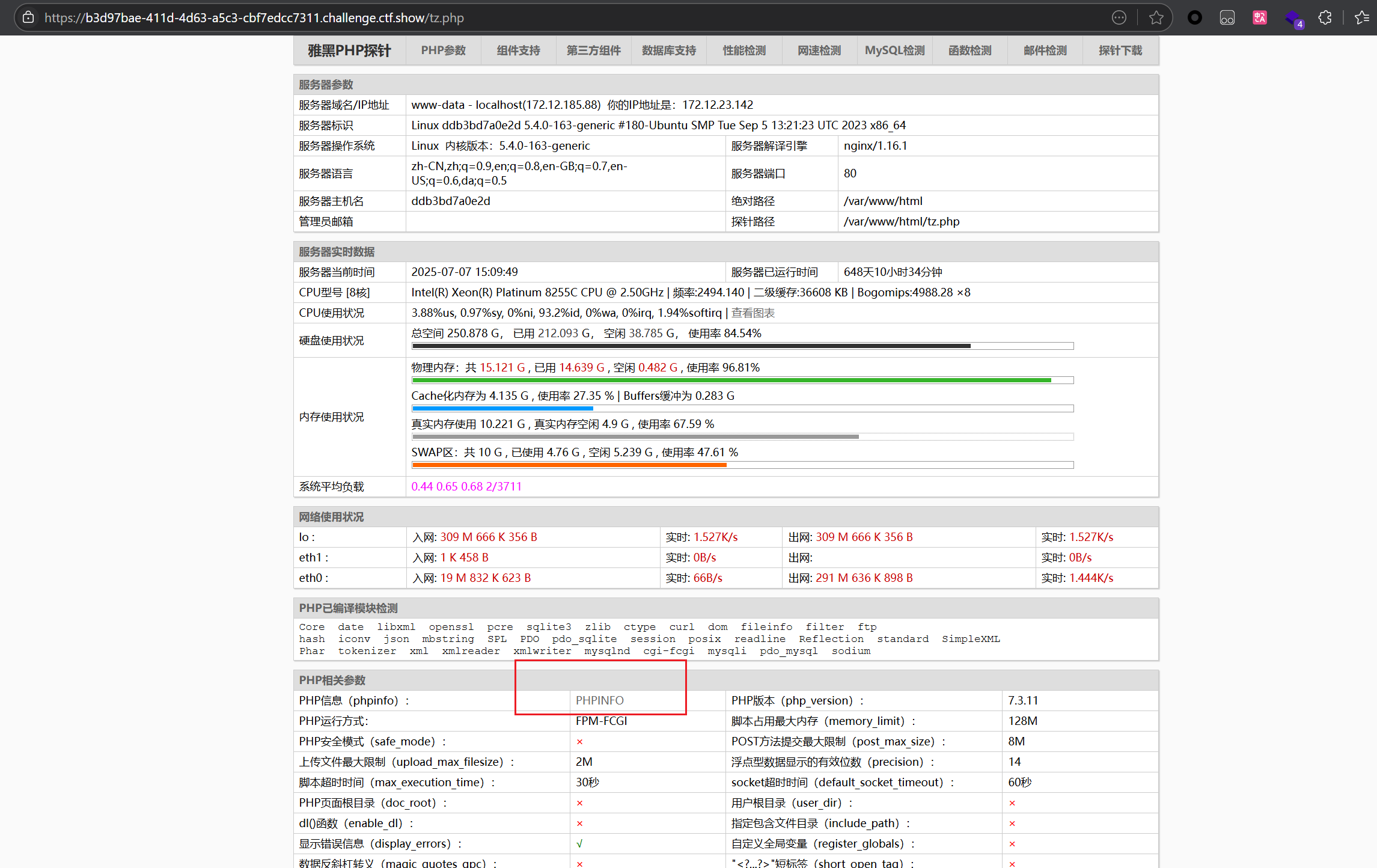Click the server port value 80
Screen dimensions: 1377x868
850,173
